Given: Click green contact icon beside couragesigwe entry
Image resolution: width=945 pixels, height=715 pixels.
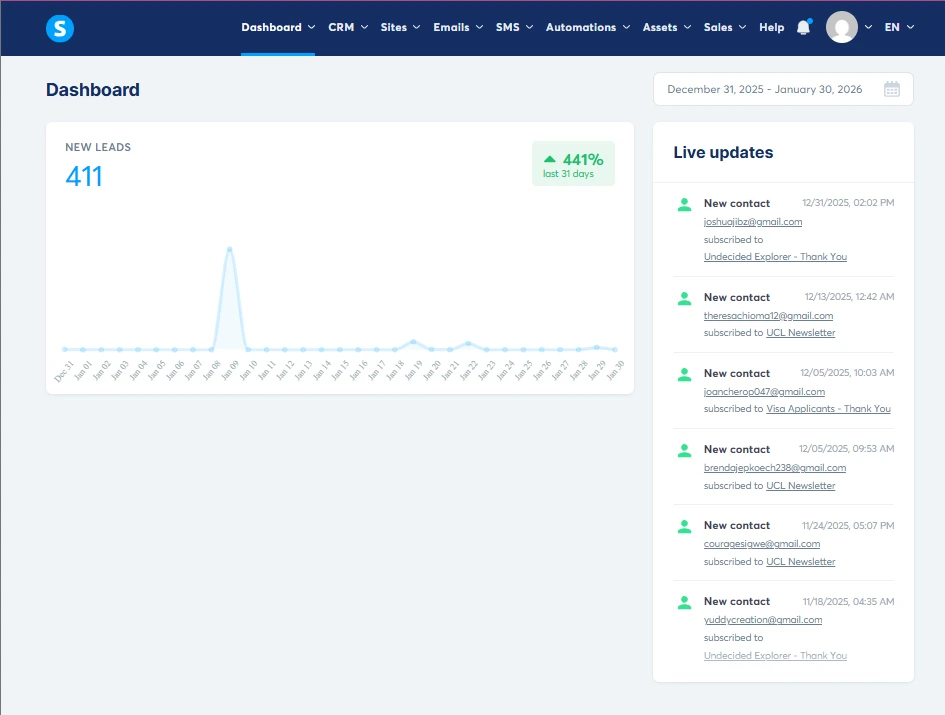Looking at the screenshot, I should point(684,526).
